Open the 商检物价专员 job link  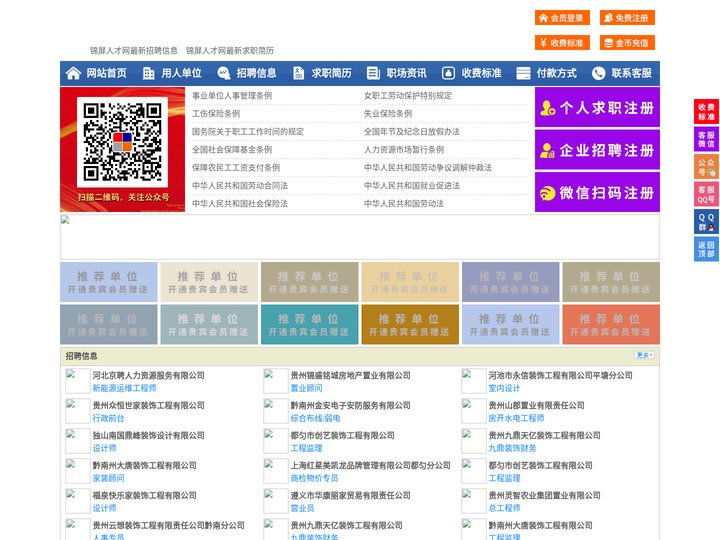[315, 478]
